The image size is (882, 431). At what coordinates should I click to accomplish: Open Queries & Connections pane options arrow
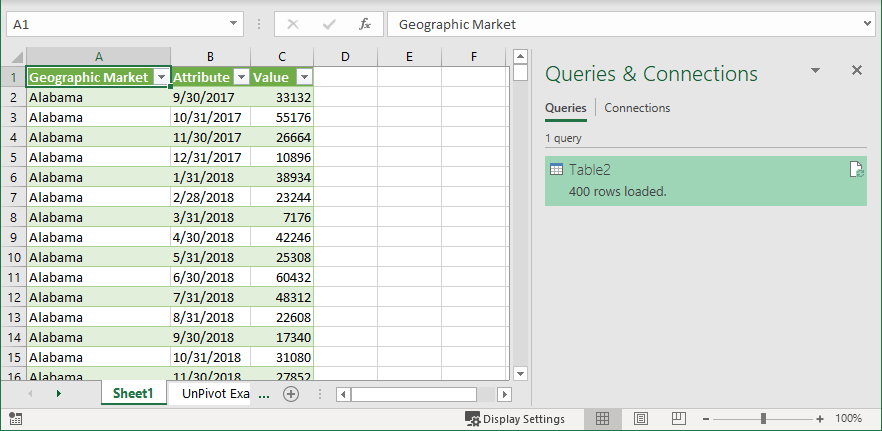pos(815,70)
